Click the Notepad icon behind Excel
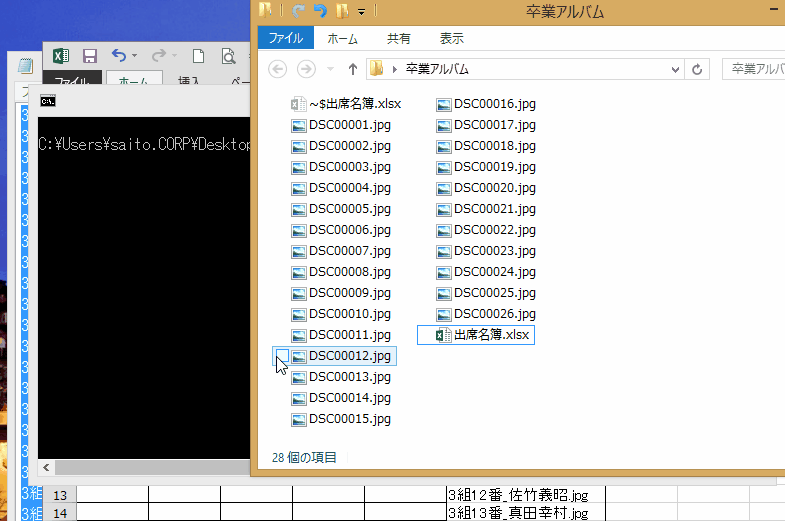Viewport: 785px width, 521px height. pos(25,66)
